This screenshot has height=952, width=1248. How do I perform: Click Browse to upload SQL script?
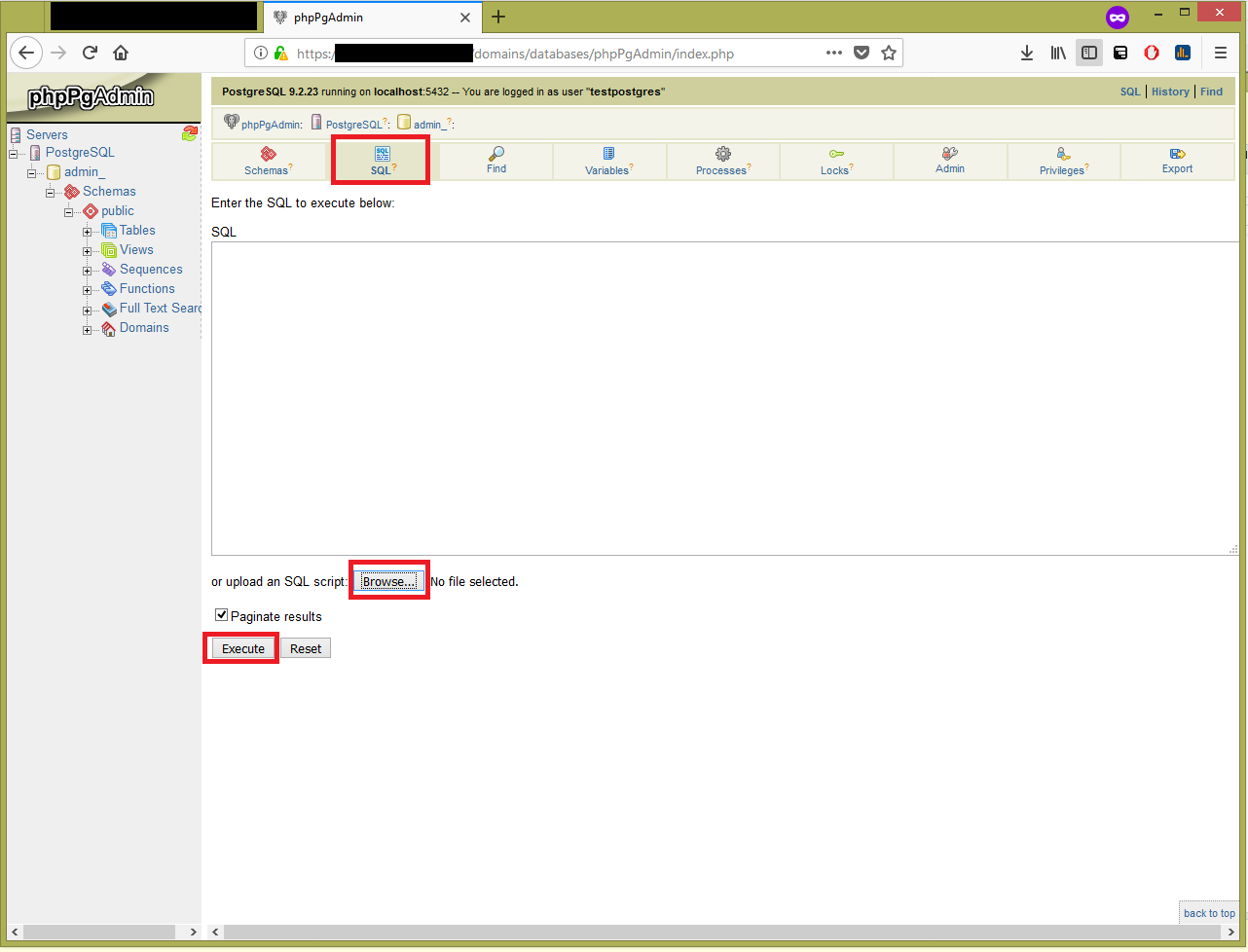pyautogui.click(x=388, y=581)
